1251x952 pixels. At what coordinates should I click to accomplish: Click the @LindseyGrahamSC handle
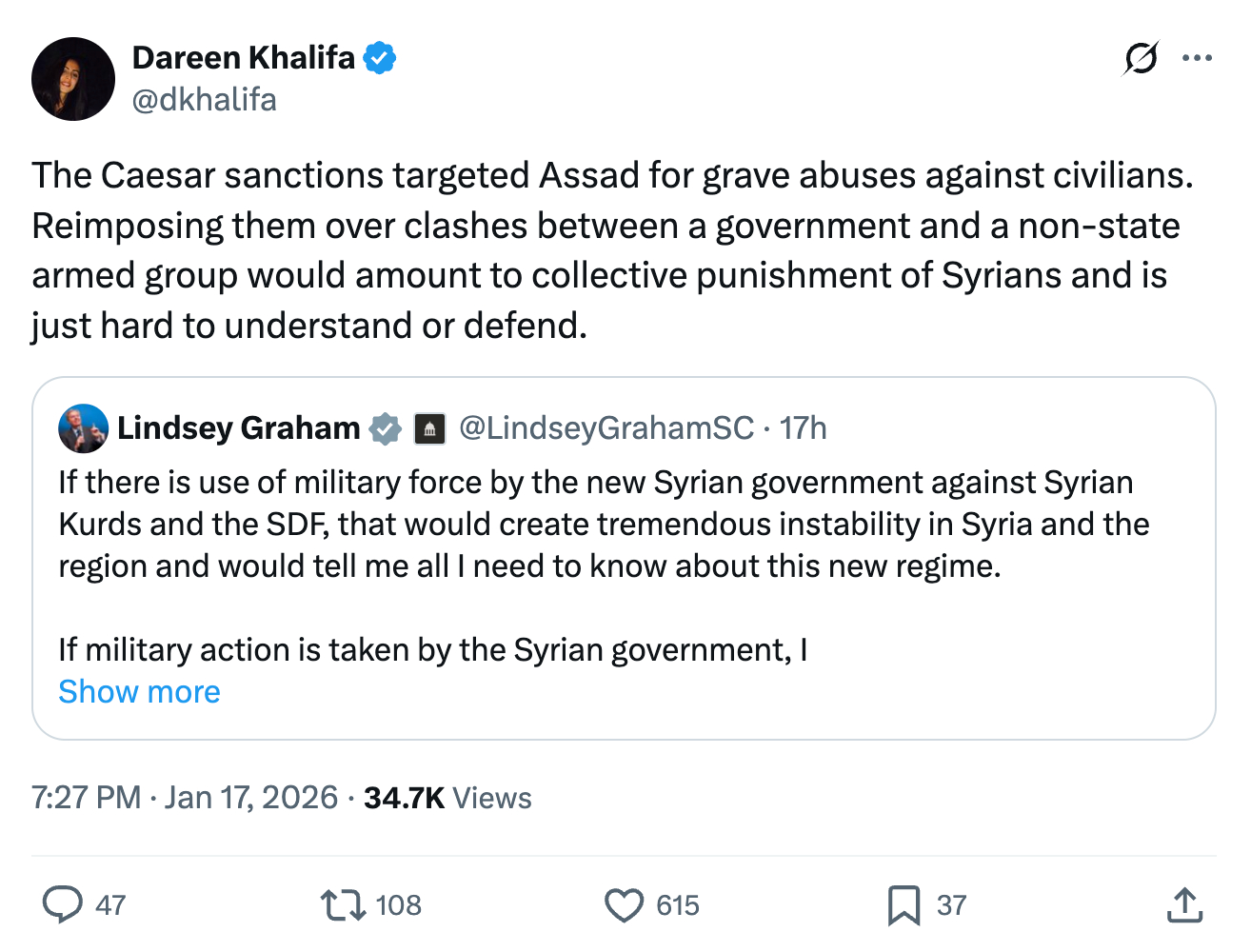606,428
